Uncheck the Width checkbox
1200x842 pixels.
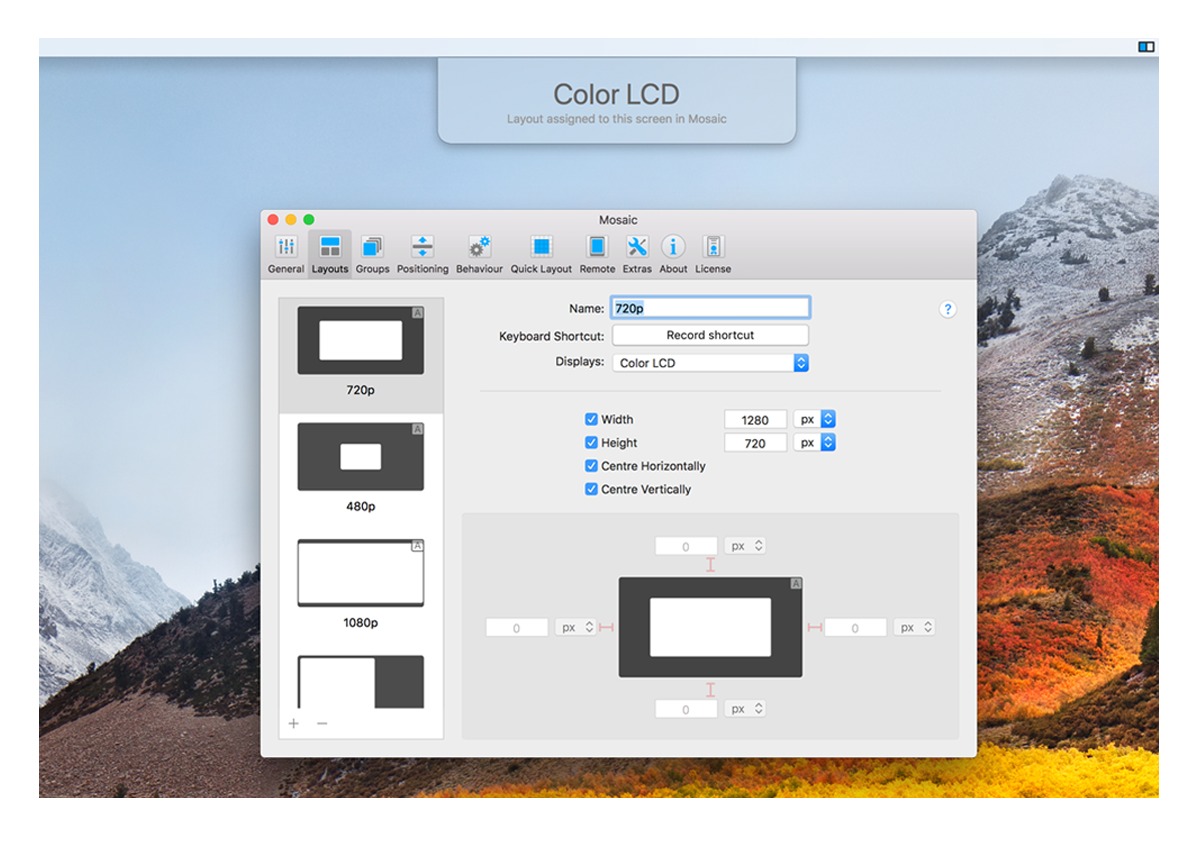click(591, 419)
